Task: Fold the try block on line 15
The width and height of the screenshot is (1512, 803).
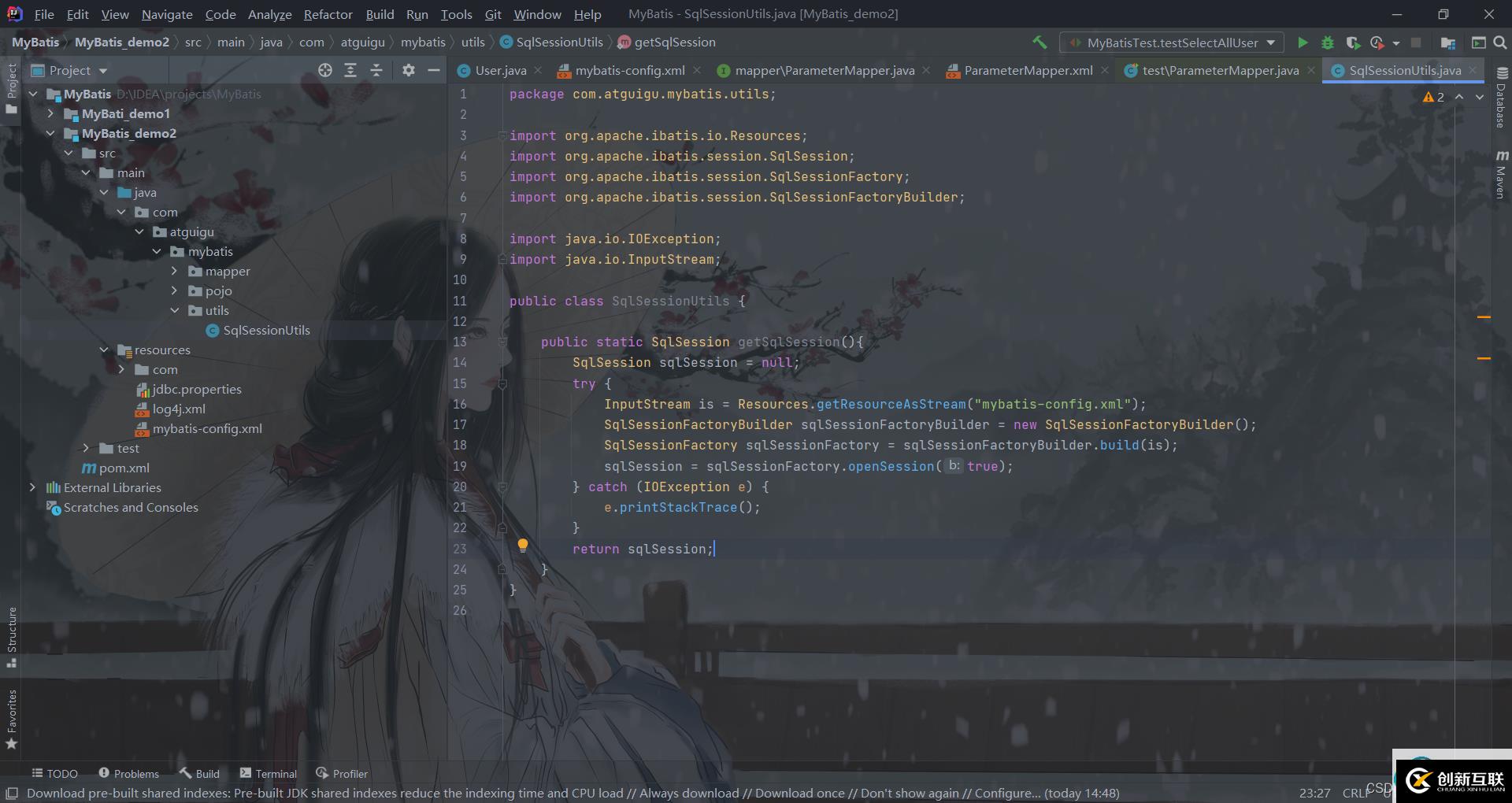Action: (502, 383)
